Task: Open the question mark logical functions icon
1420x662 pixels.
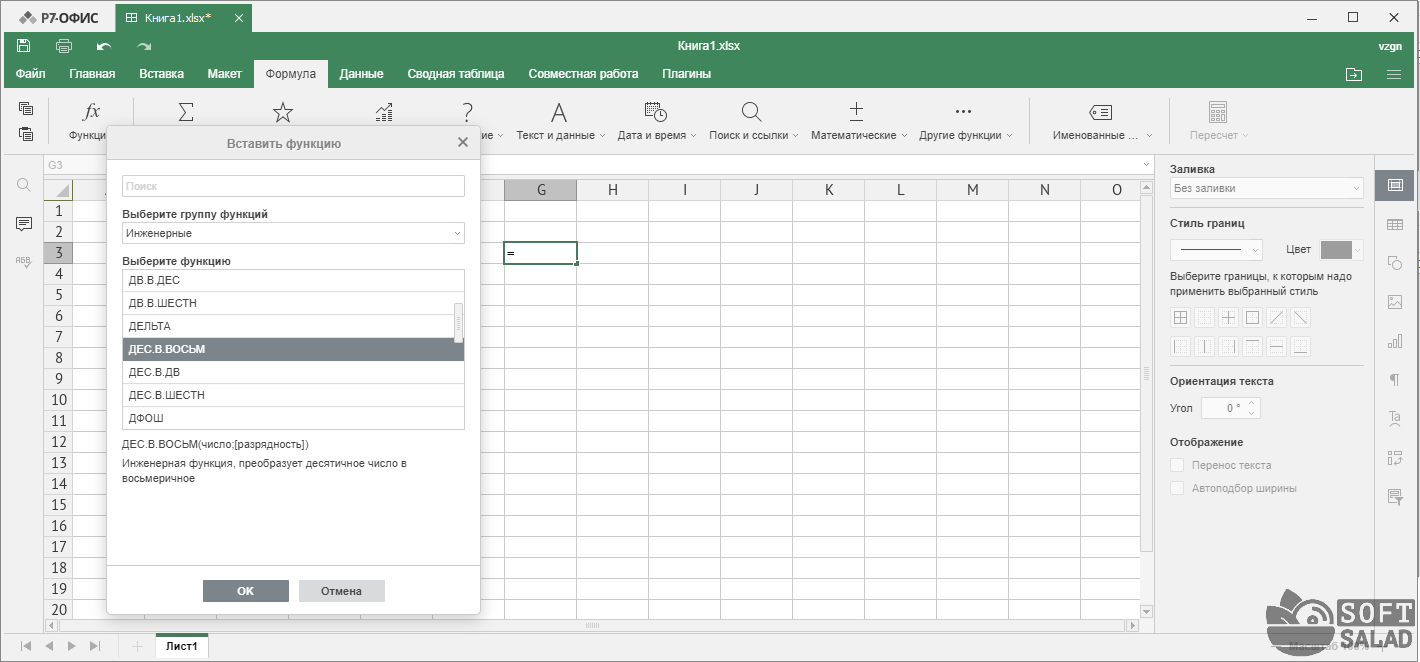Action: (467, 112)
